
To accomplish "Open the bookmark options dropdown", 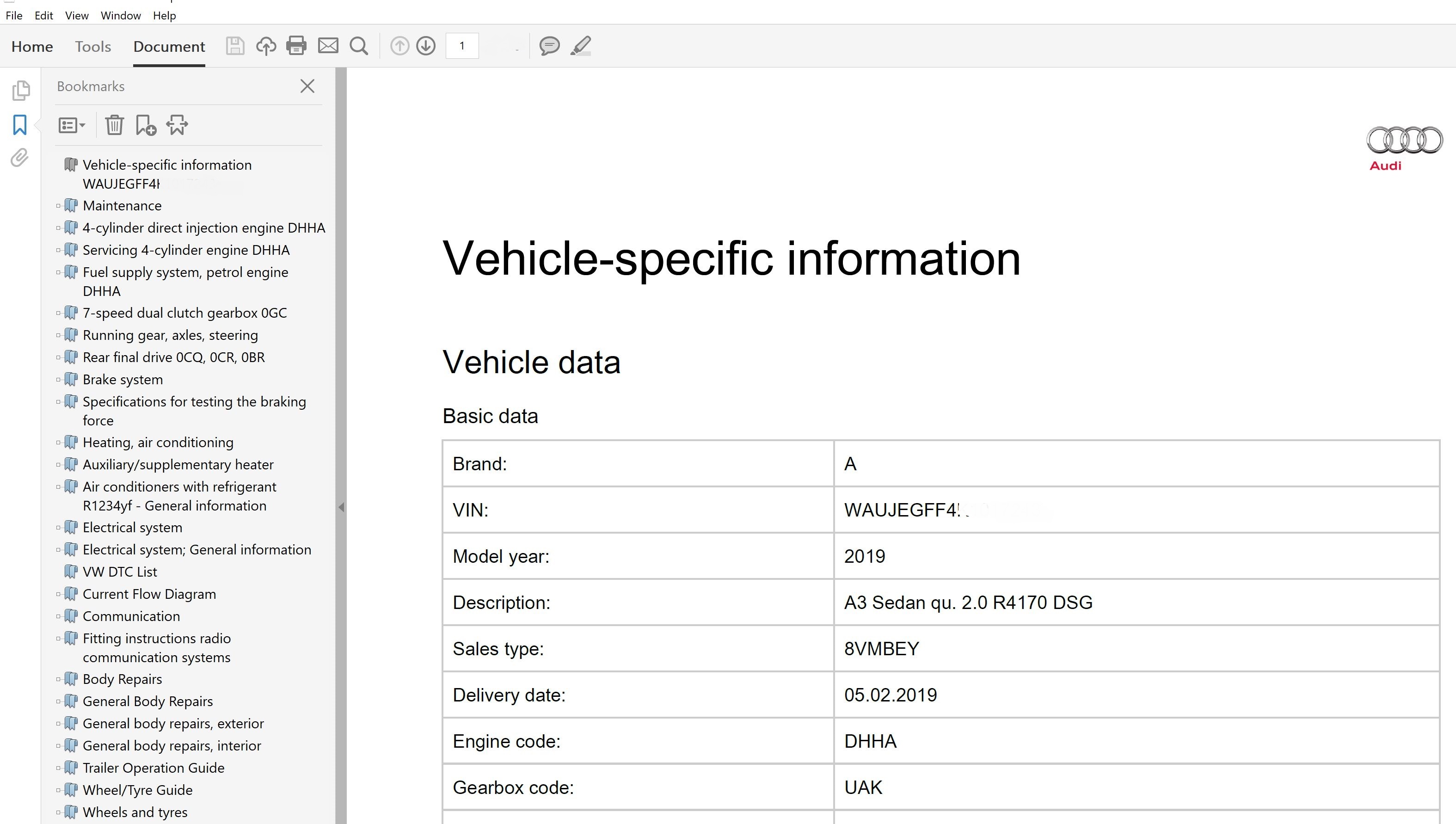I will pyautogui.click(x=71, y=125).
